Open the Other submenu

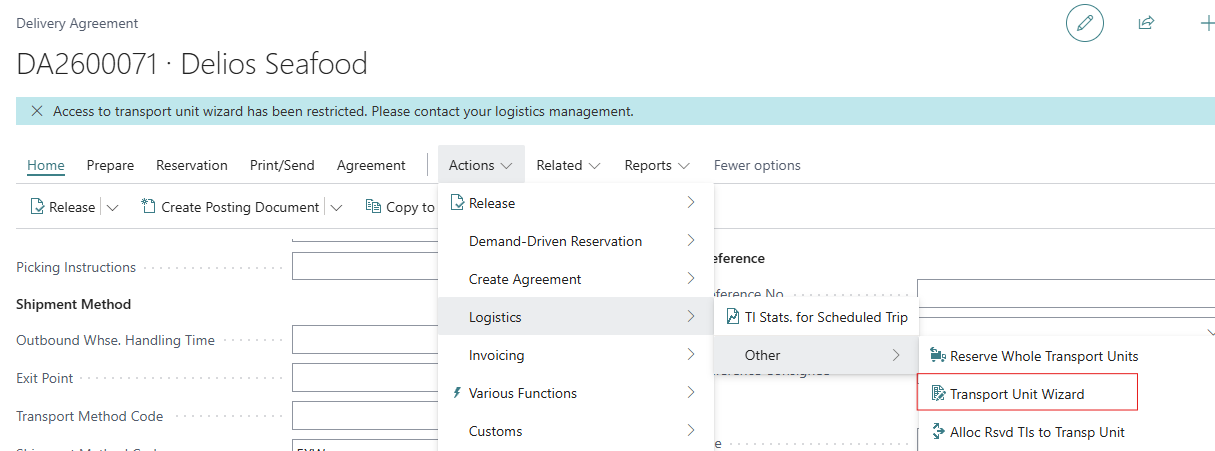(x=816, y=355)
